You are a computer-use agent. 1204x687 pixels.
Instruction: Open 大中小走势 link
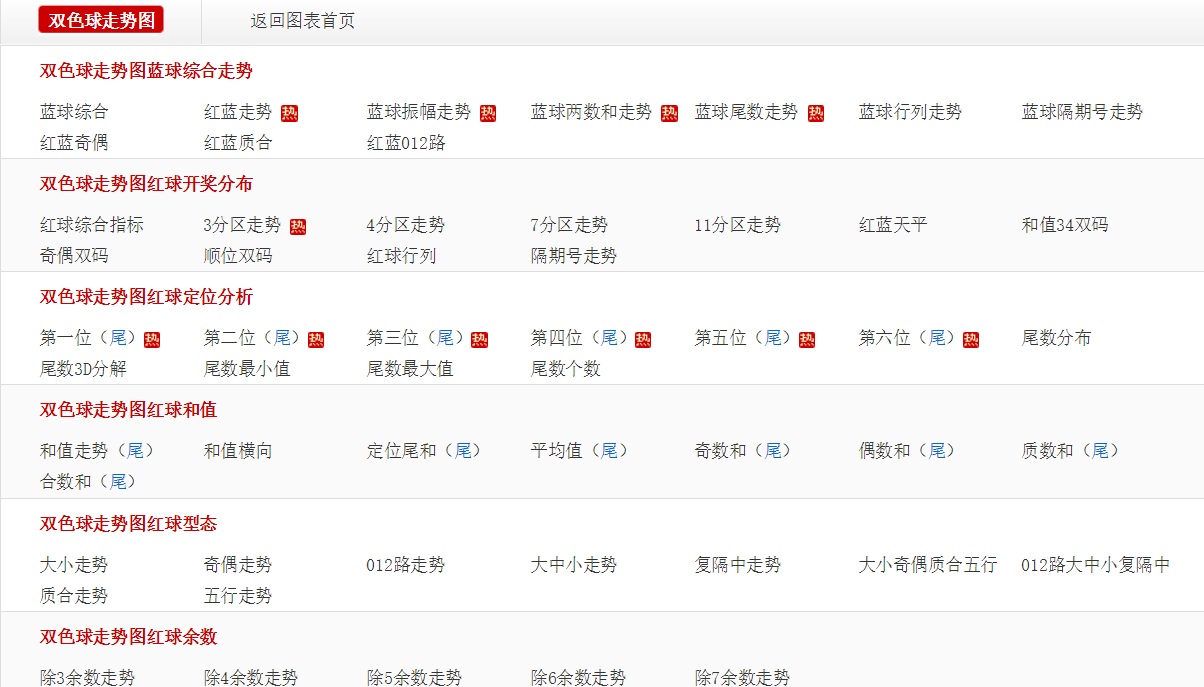click(x=574, y=565)
